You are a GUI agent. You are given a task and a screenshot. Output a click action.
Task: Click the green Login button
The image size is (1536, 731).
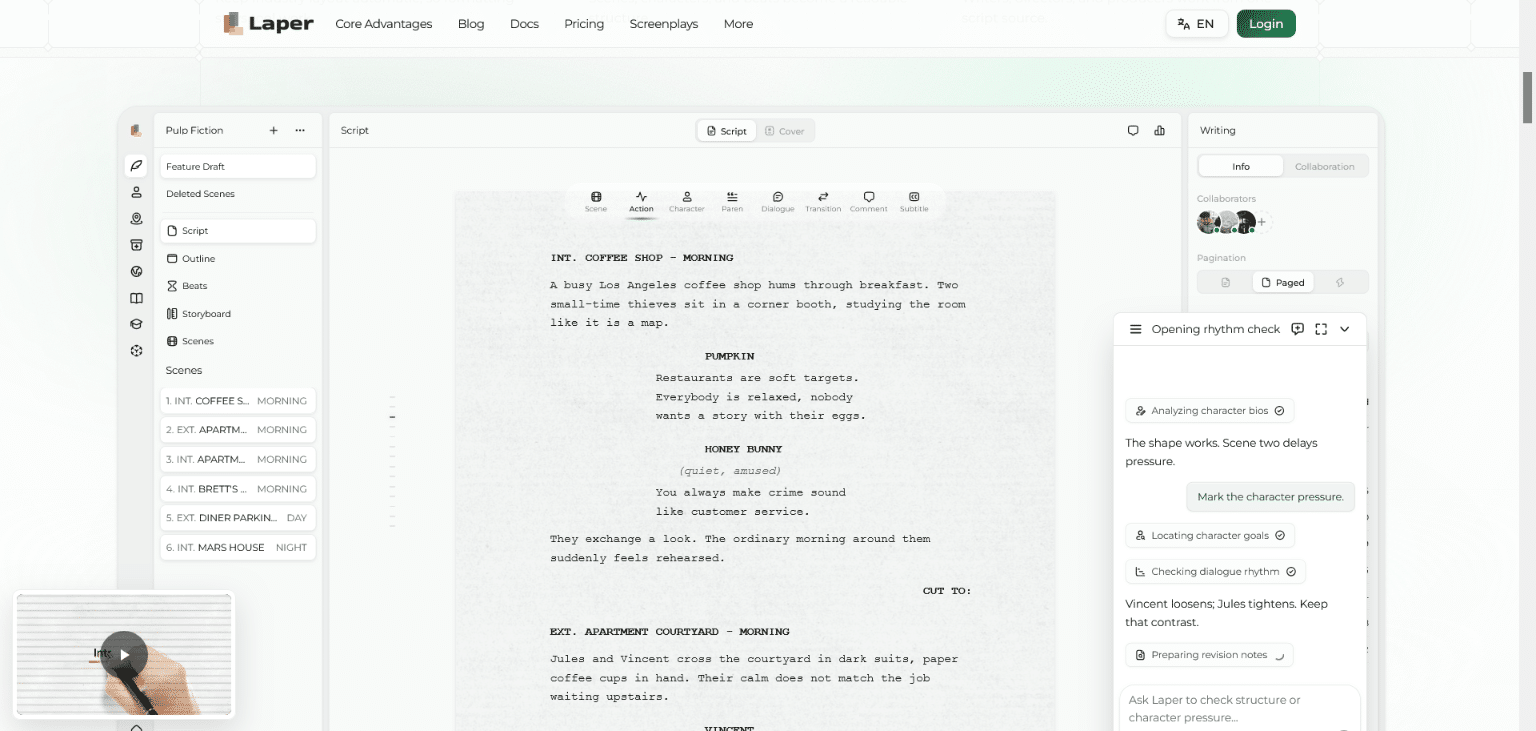pyautogui.click(x=1266, y=24)
